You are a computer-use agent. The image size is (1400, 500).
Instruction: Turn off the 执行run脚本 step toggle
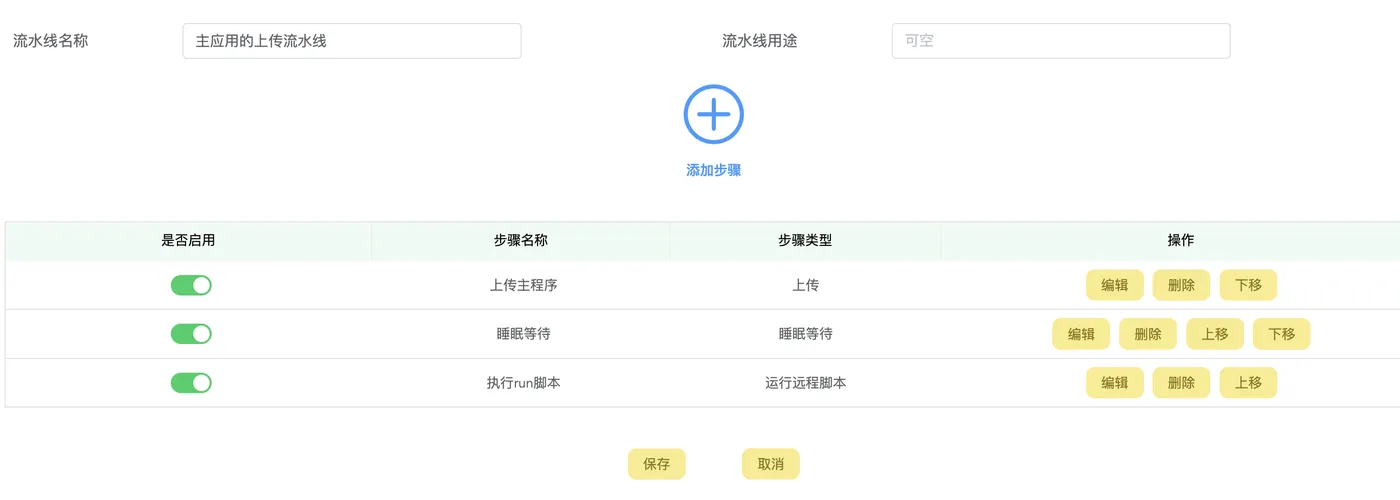click(x=191, y=383)
